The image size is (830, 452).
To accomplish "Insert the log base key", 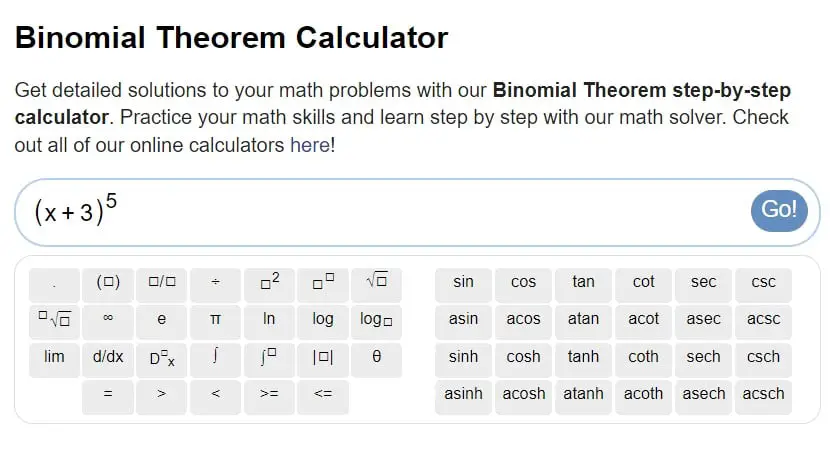I will [376, 319].
